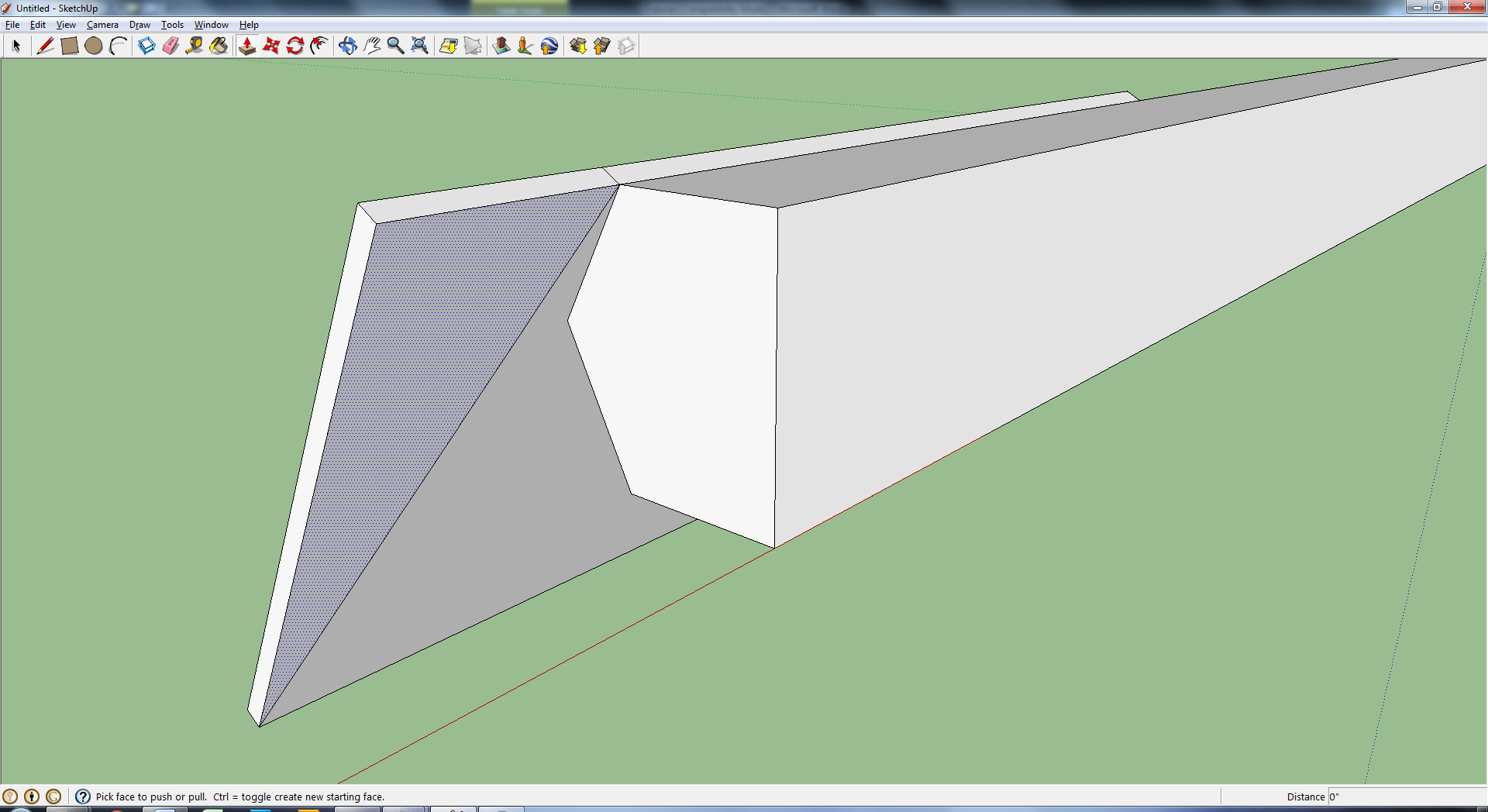Open the Instructor question mark icon
Viewport: 1488px width, 812px height.
point(83,797)
